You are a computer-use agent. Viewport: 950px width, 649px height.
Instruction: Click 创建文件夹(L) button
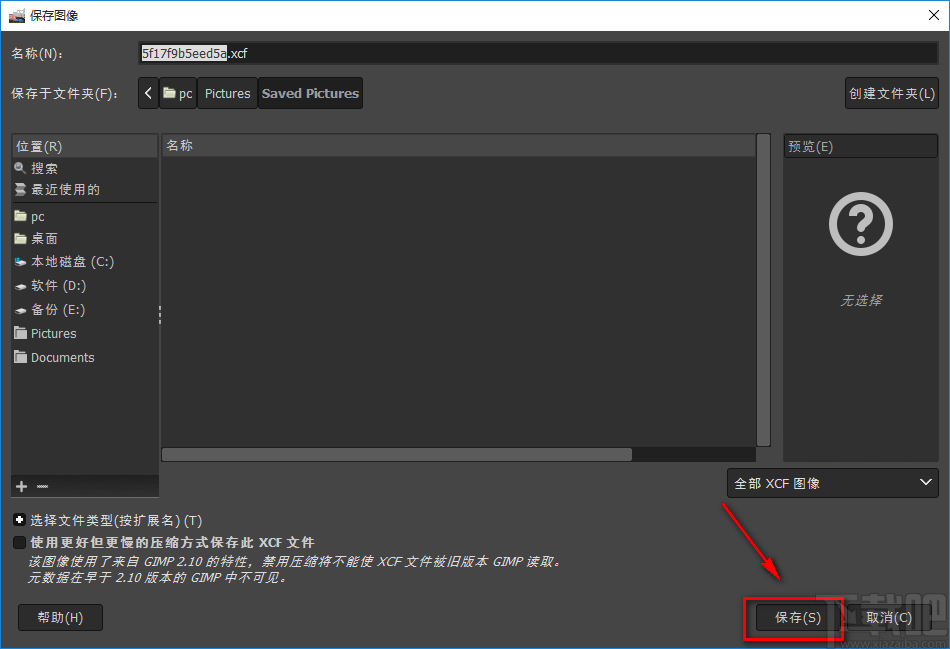coord(892,93)
